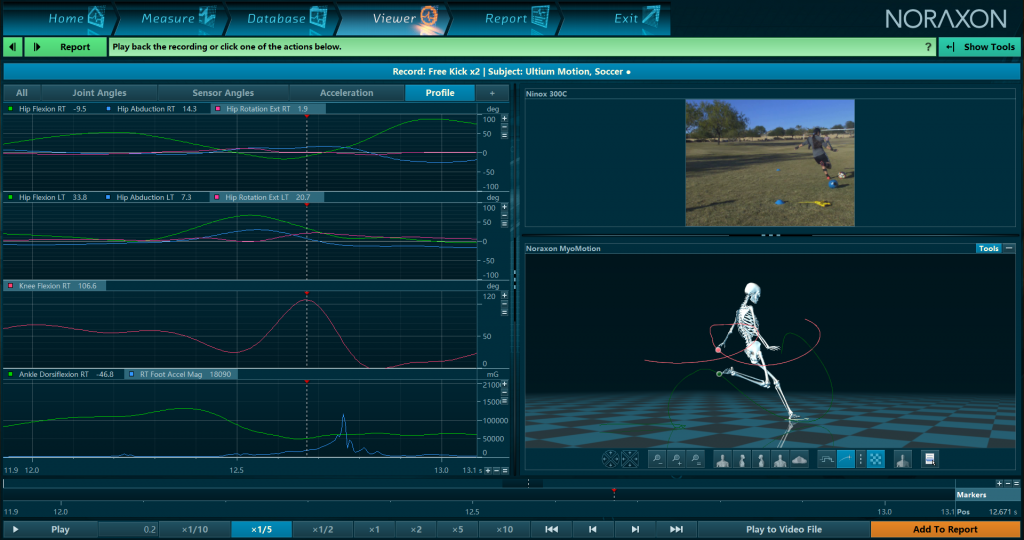Zoom in the 3D skeleton view

point(677,459)
